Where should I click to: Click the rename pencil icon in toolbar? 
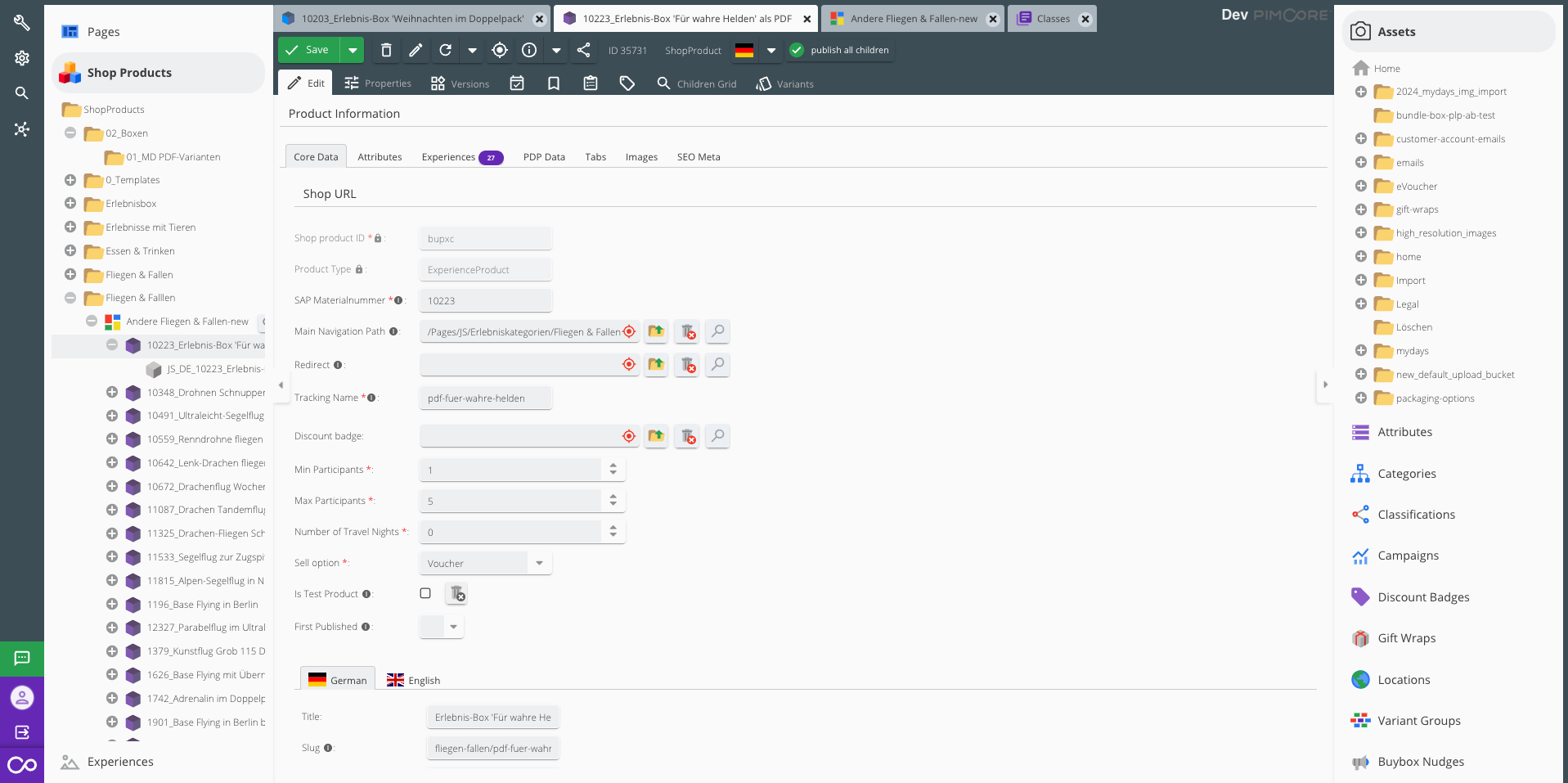tap(416, 51)
